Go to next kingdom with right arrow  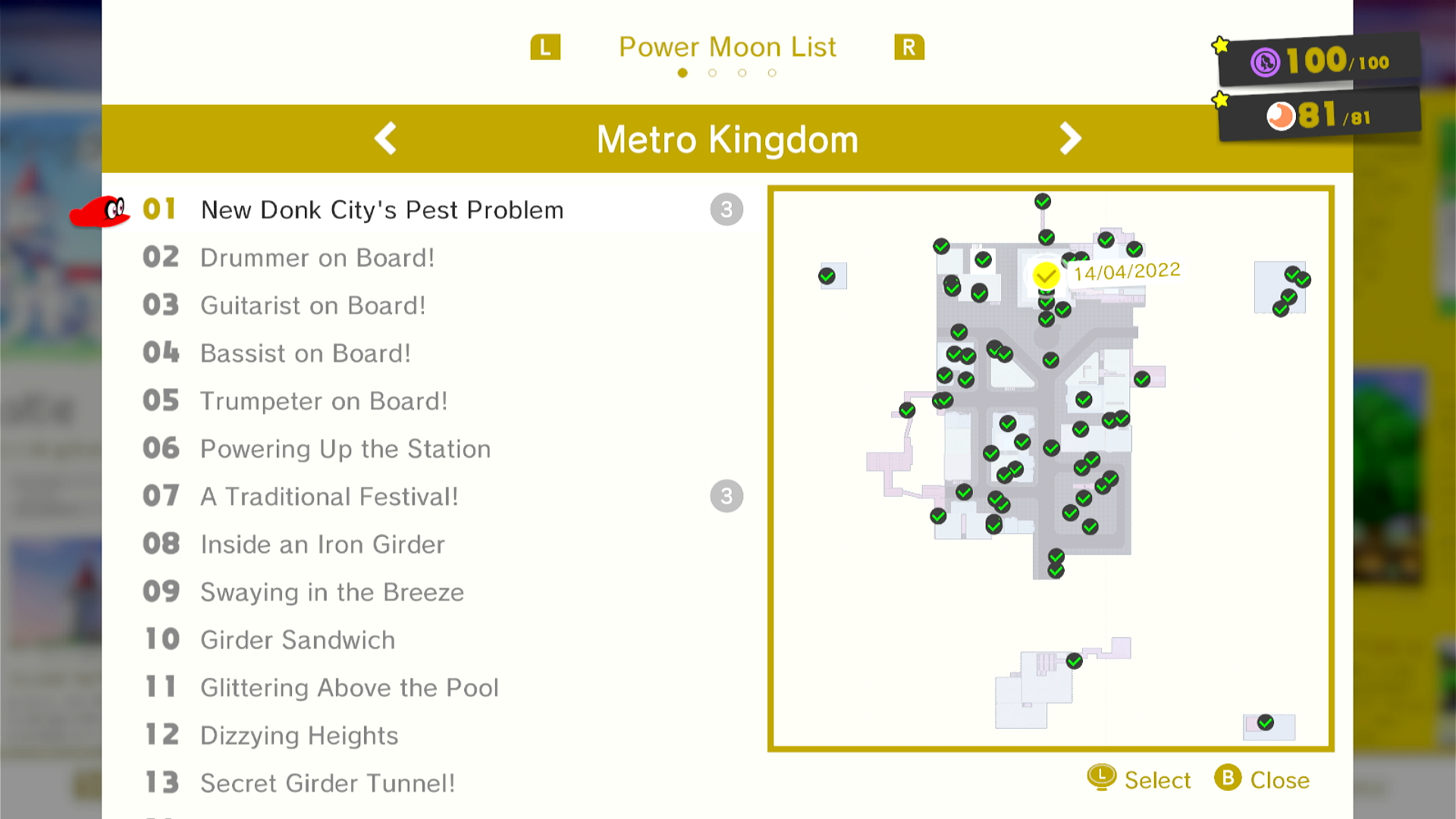[1070, 139]
